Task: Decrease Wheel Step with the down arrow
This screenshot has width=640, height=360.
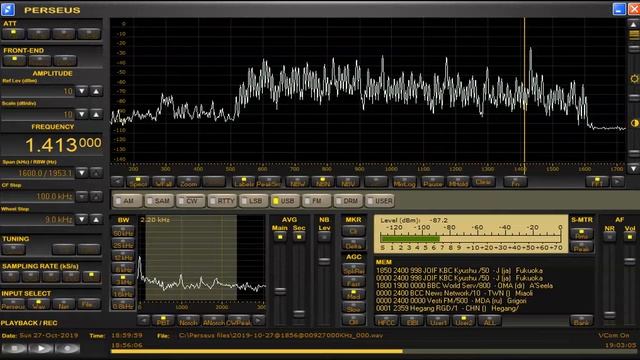Action: (82, 220)
